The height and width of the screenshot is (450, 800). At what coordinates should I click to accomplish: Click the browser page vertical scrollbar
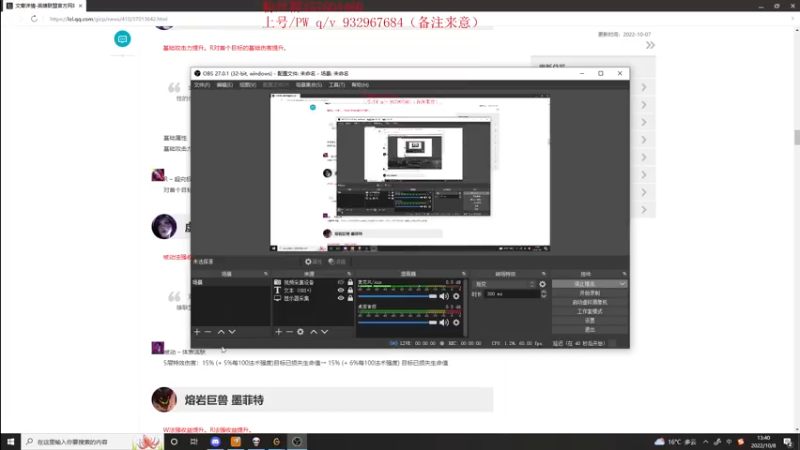(x=797, y=137)
